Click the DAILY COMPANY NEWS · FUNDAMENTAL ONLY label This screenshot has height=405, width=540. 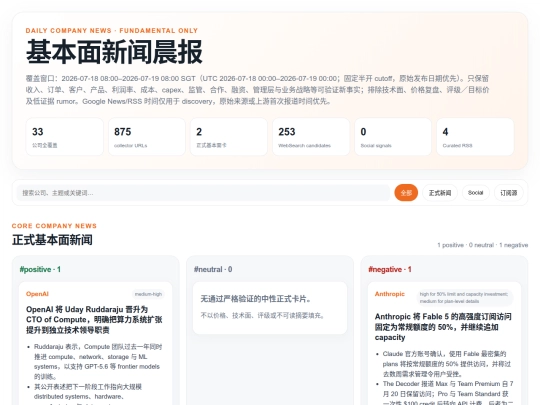pos(112,31)
